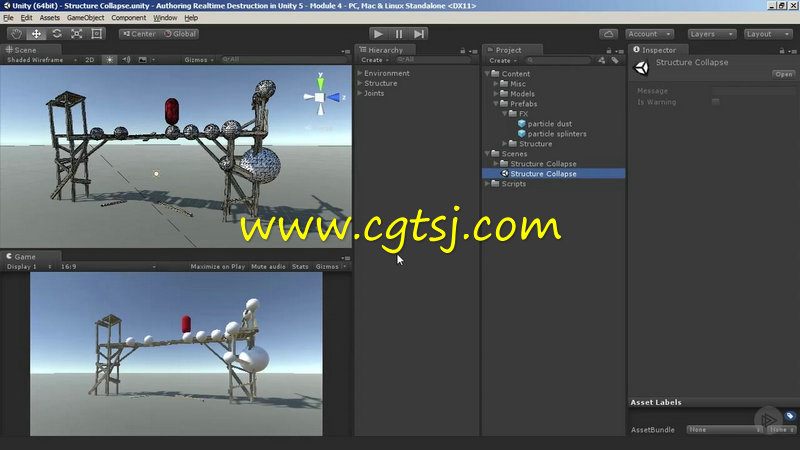Open the Layout dropdown
Viewport: 800px width, 450px height.
tap(768, 34)
